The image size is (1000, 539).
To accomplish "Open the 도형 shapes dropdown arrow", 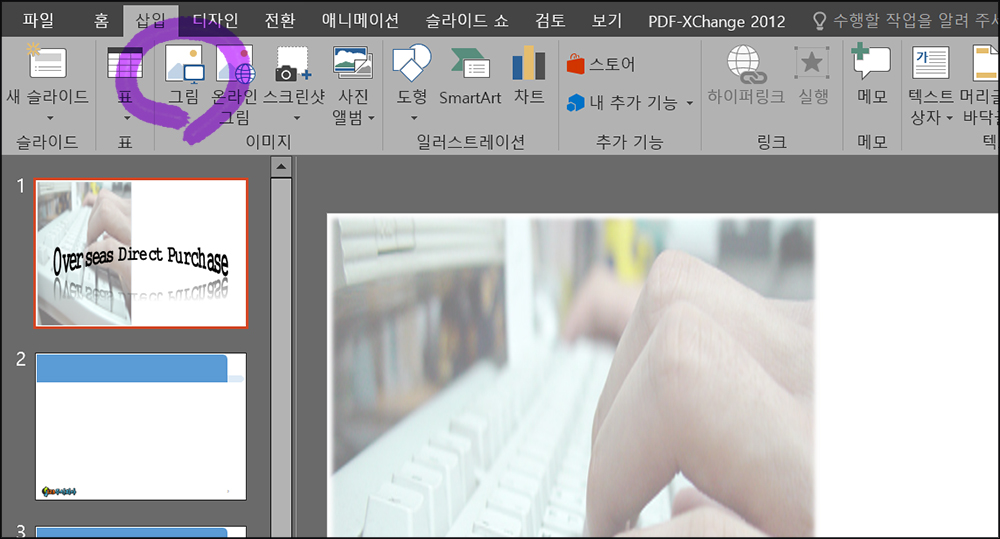I will tap(414, 118).
